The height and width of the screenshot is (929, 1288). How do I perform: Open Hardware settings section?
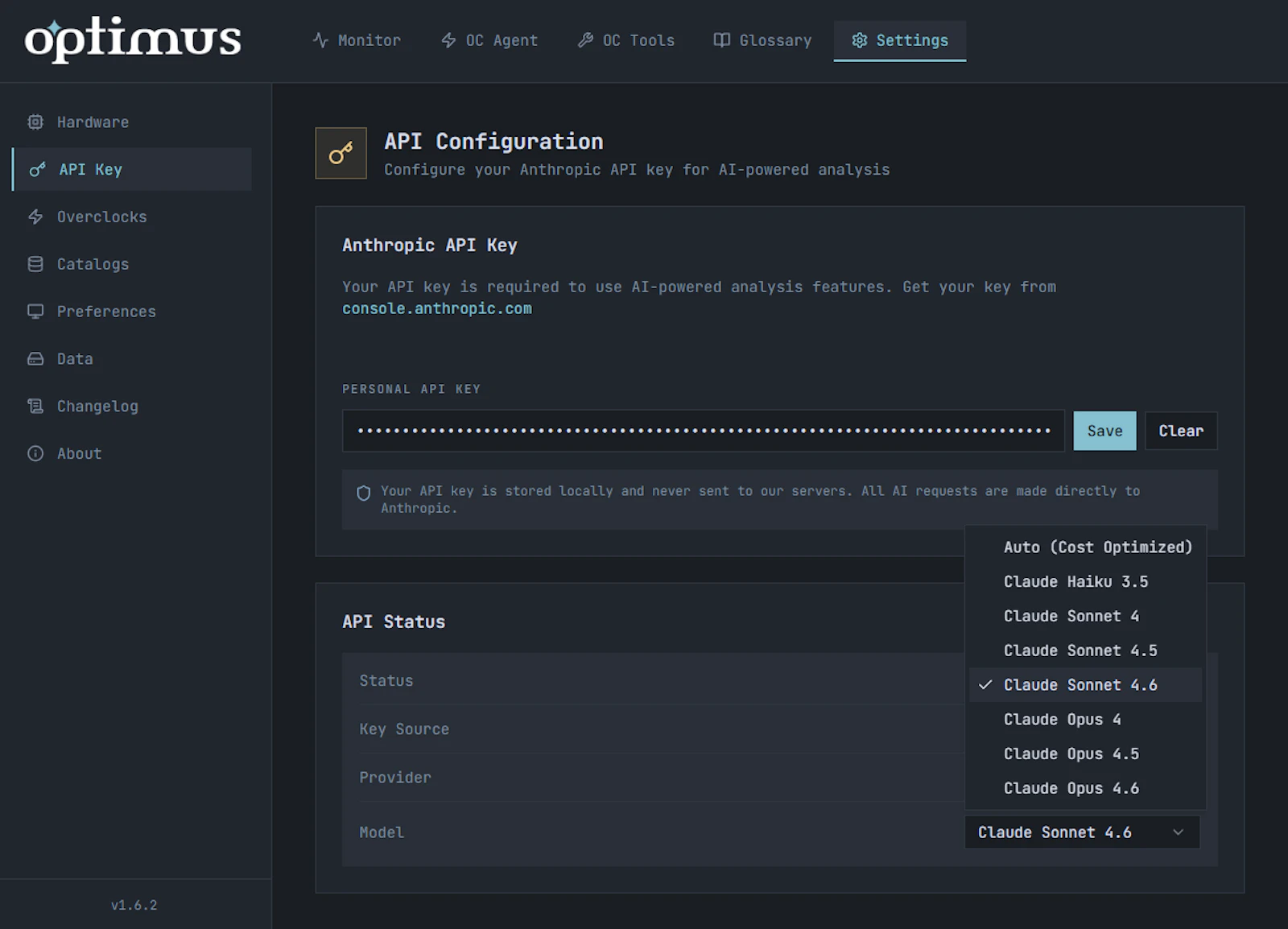[x=133, y=122]
